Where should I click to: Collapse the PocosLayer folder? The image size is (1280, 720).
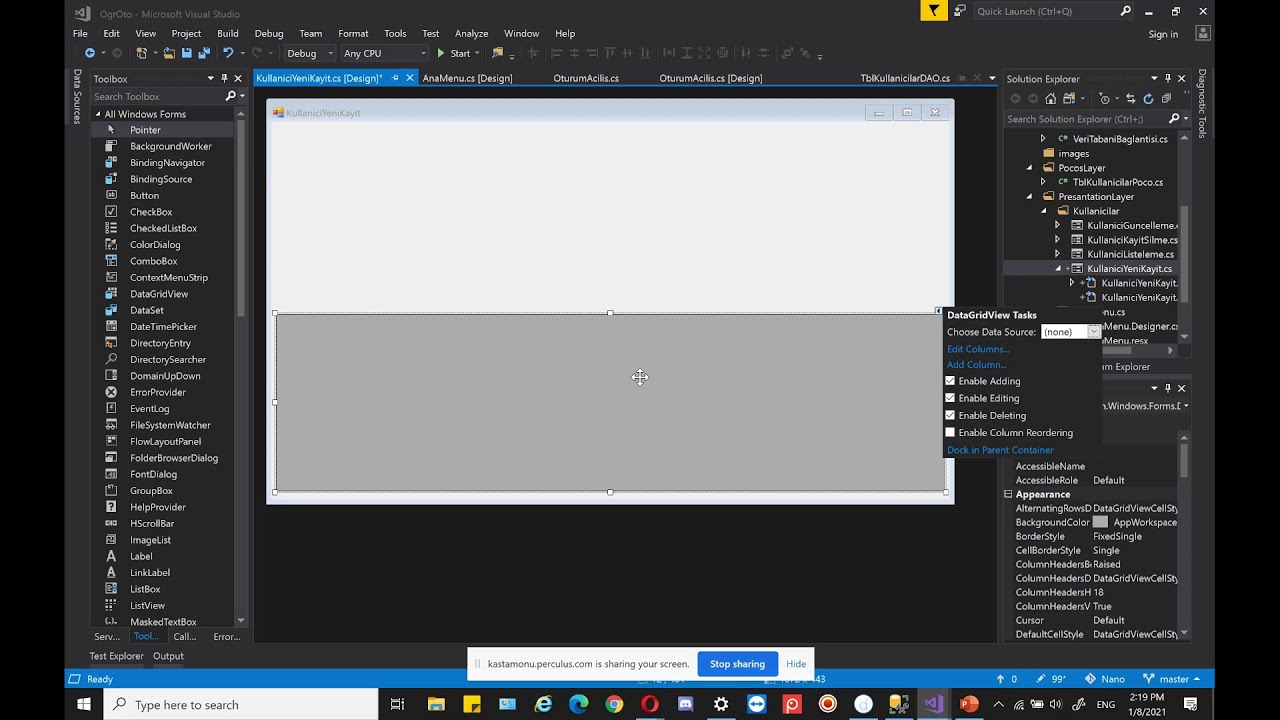click(x=1029, y=168)
